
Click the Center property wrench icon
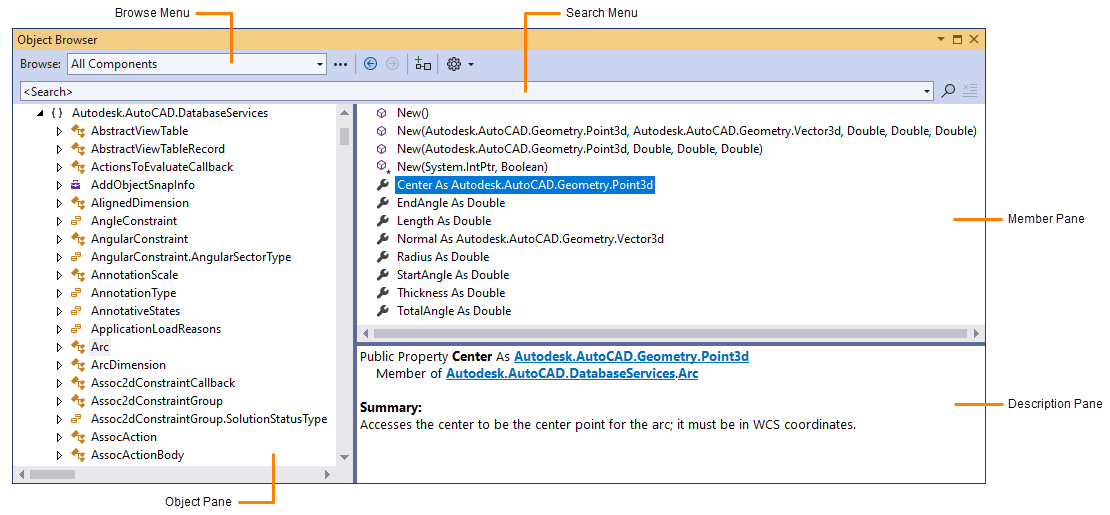382,185
